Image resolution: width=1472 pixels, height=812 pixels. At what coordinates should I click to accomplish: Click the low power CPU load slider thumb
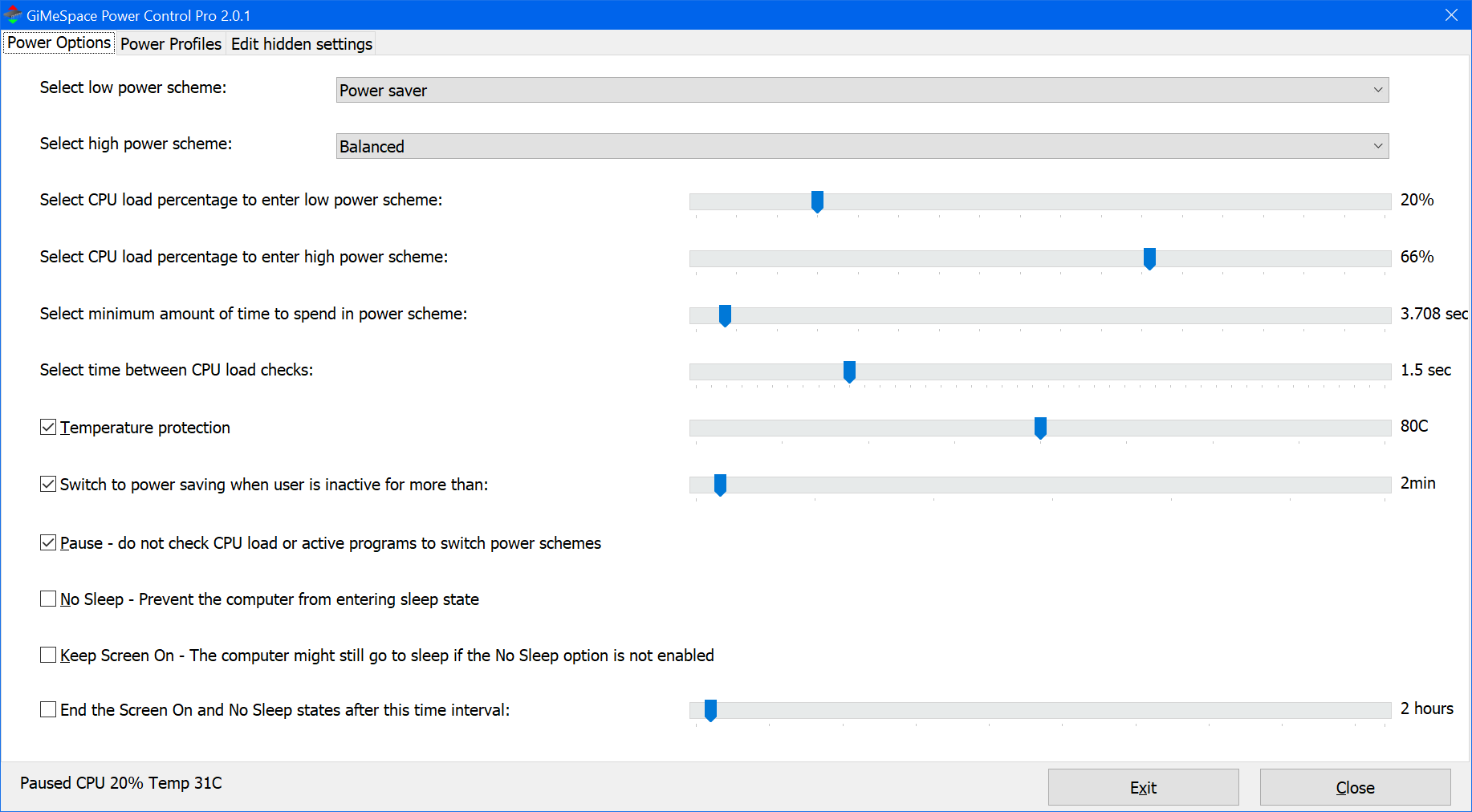pos(817,201)
